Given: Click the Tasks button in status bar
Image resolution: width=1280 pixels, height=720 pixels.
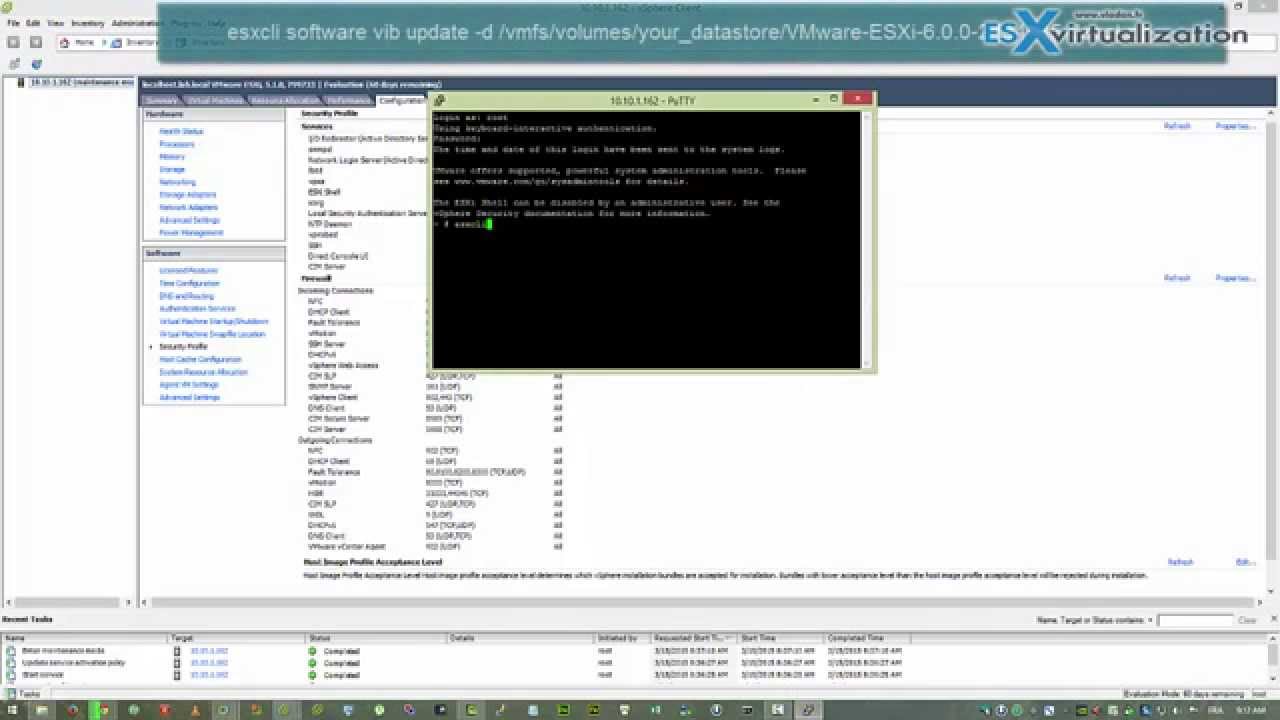Looking at the screenshot, I should 25,694.
